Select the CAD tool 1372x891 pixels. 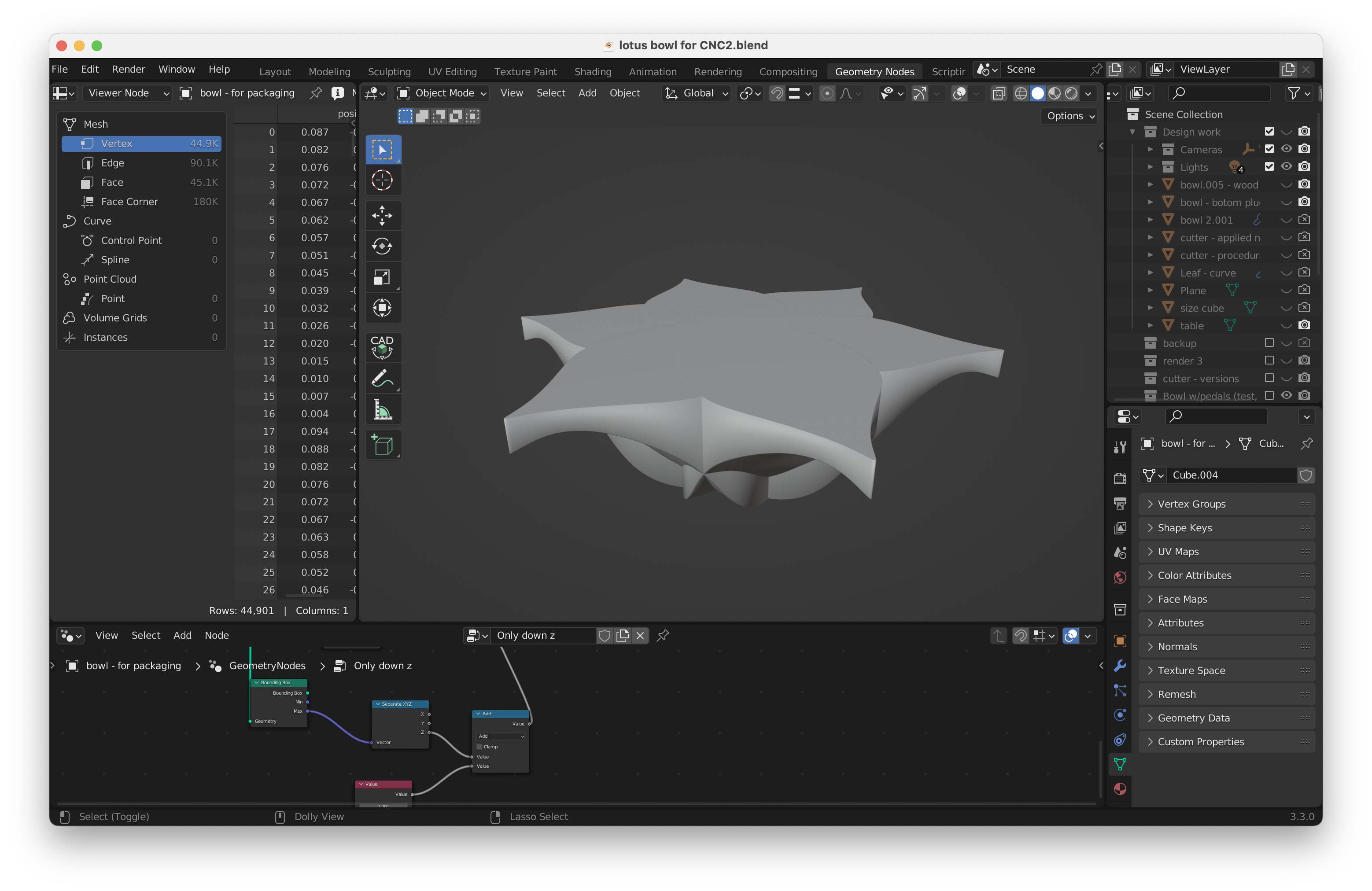point(382,347)
